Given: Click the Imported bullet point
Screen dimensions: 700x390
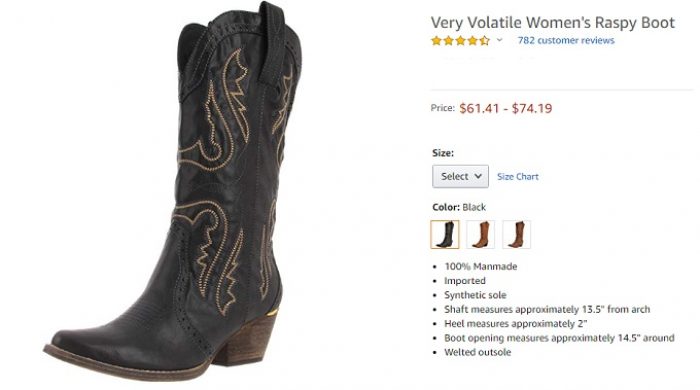Looking at the screenshot, I should click(465, 281).
